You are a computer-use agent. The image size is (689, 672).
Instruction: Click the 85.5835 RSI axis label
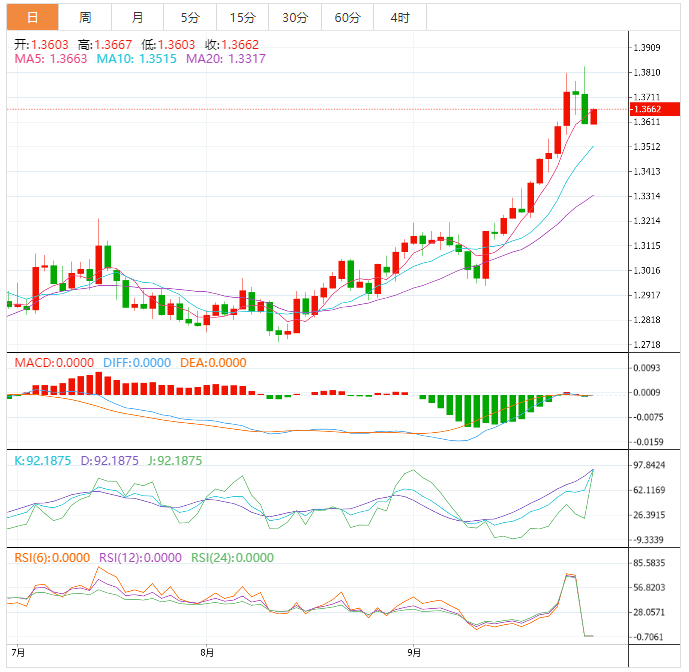[649, 563]
